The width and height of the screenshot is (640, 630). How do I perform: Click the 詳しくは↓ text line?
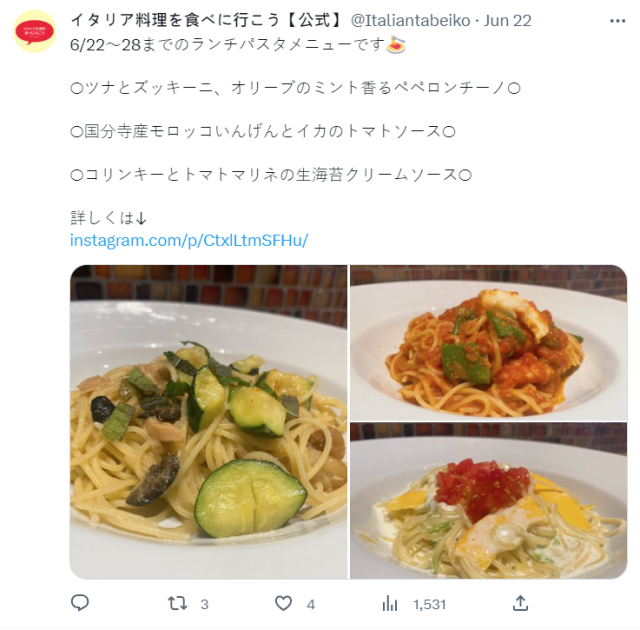coord(108,218)
